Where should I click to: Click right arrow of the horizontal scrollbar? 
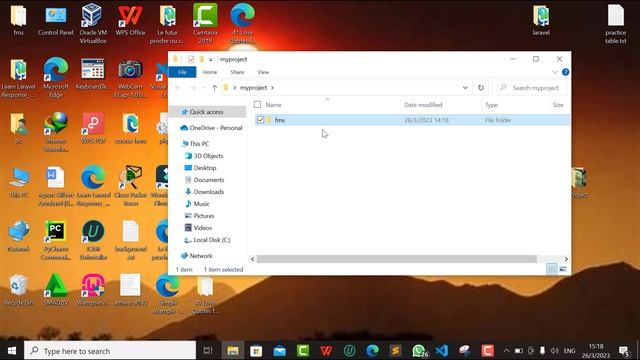(566, 259)
